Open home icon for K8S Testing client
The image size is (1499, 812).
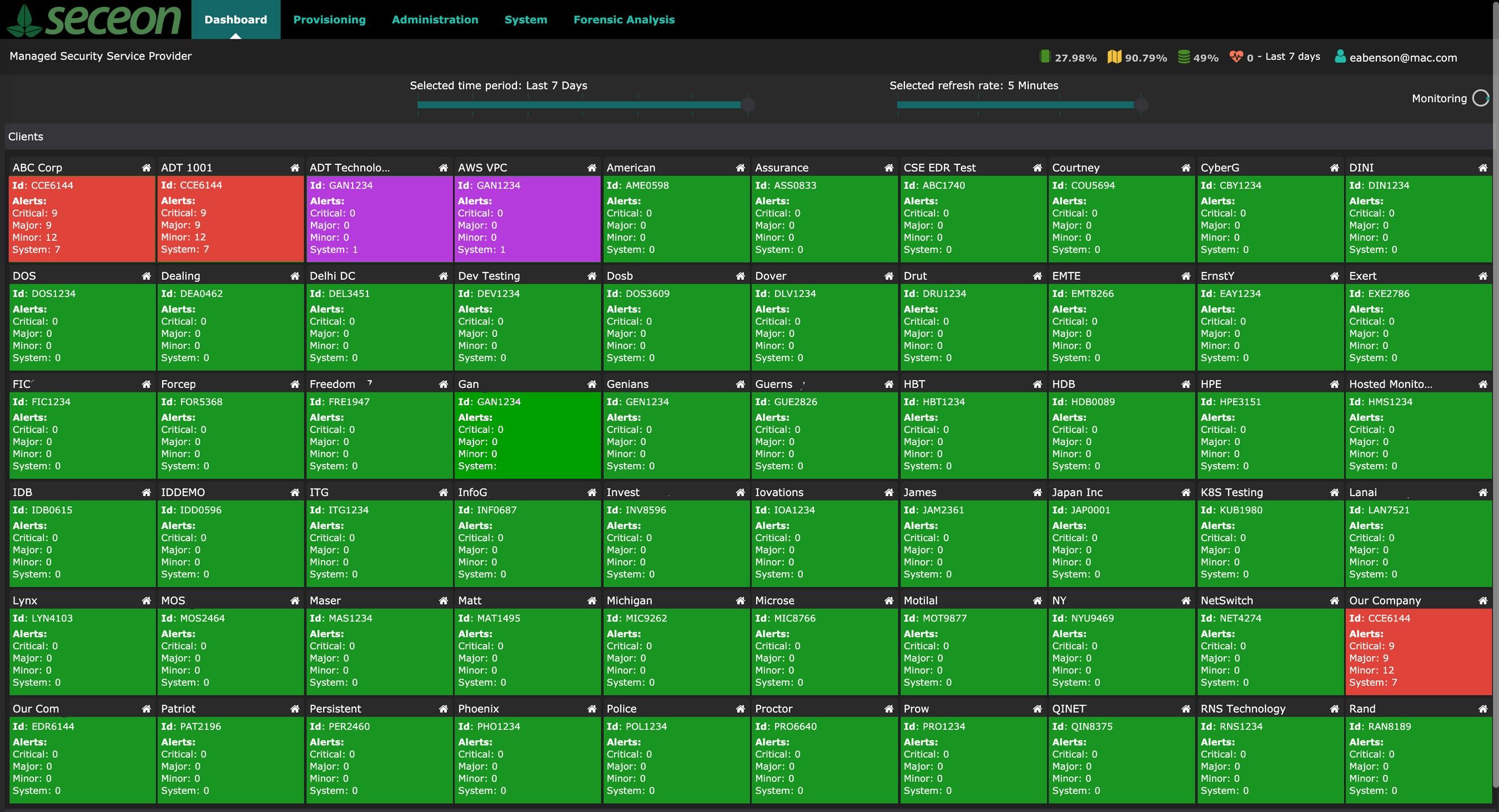pyautogui.click(x=1334, y=493)
